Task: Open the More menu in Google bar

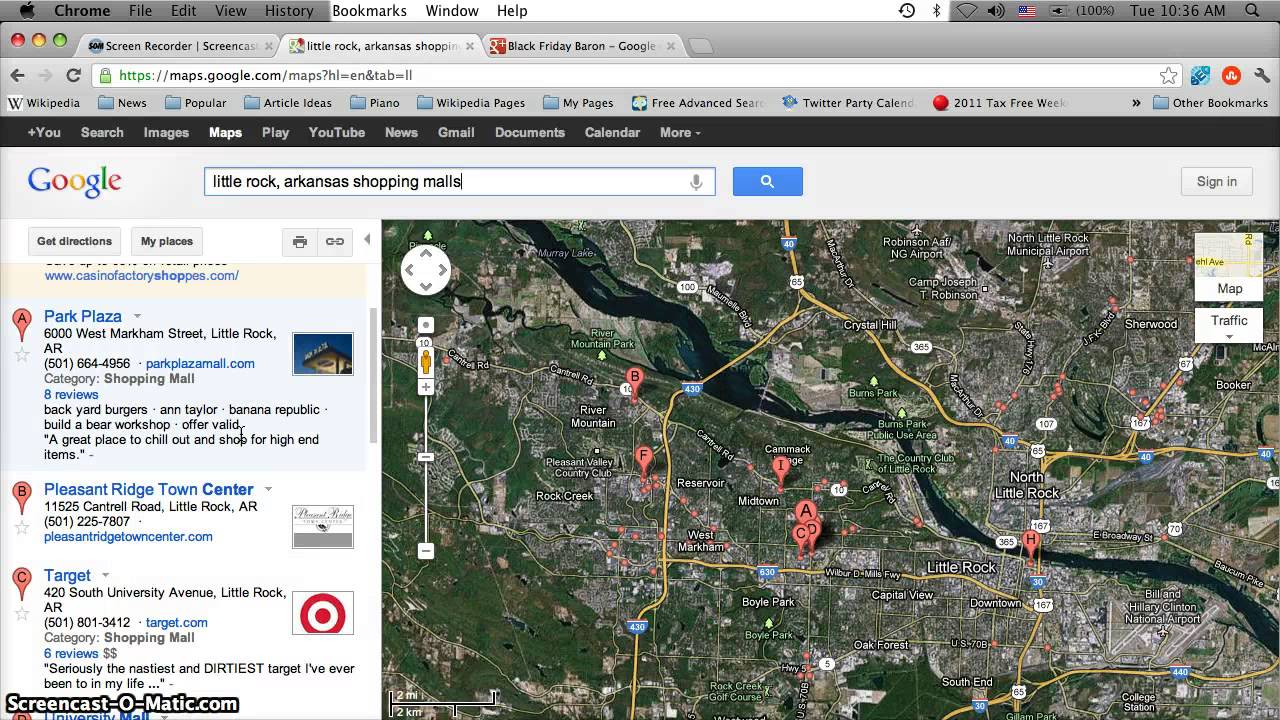Action: click(x=680, y=132)
